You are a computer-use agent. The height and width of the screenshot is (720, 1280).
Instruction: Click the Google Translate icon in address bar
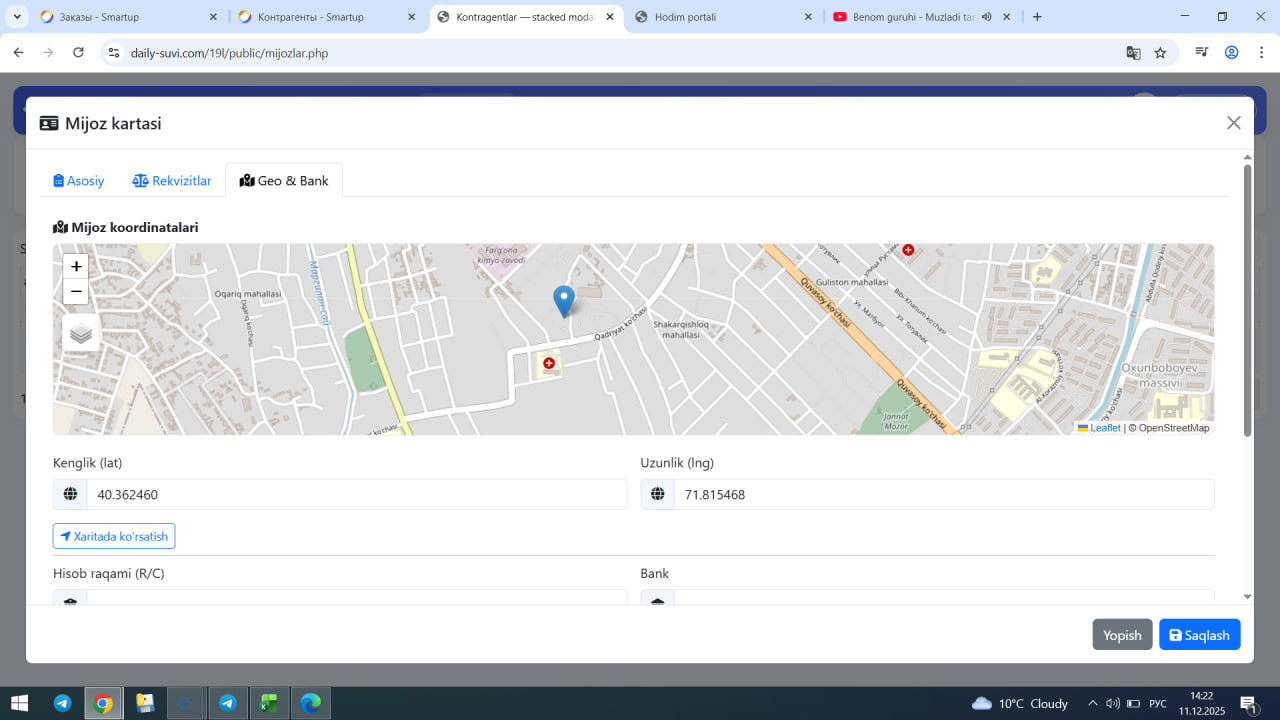point(1133,53)
